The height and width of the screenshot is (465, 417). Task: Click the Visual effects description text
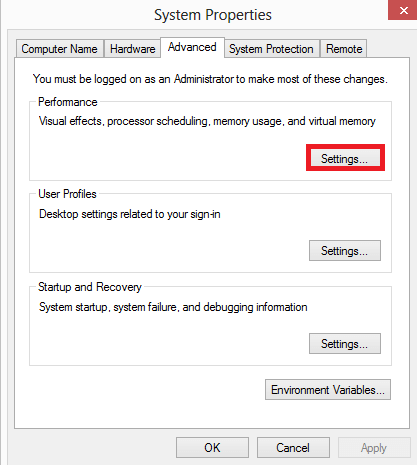pyautogui.click(x=207, y=121)
